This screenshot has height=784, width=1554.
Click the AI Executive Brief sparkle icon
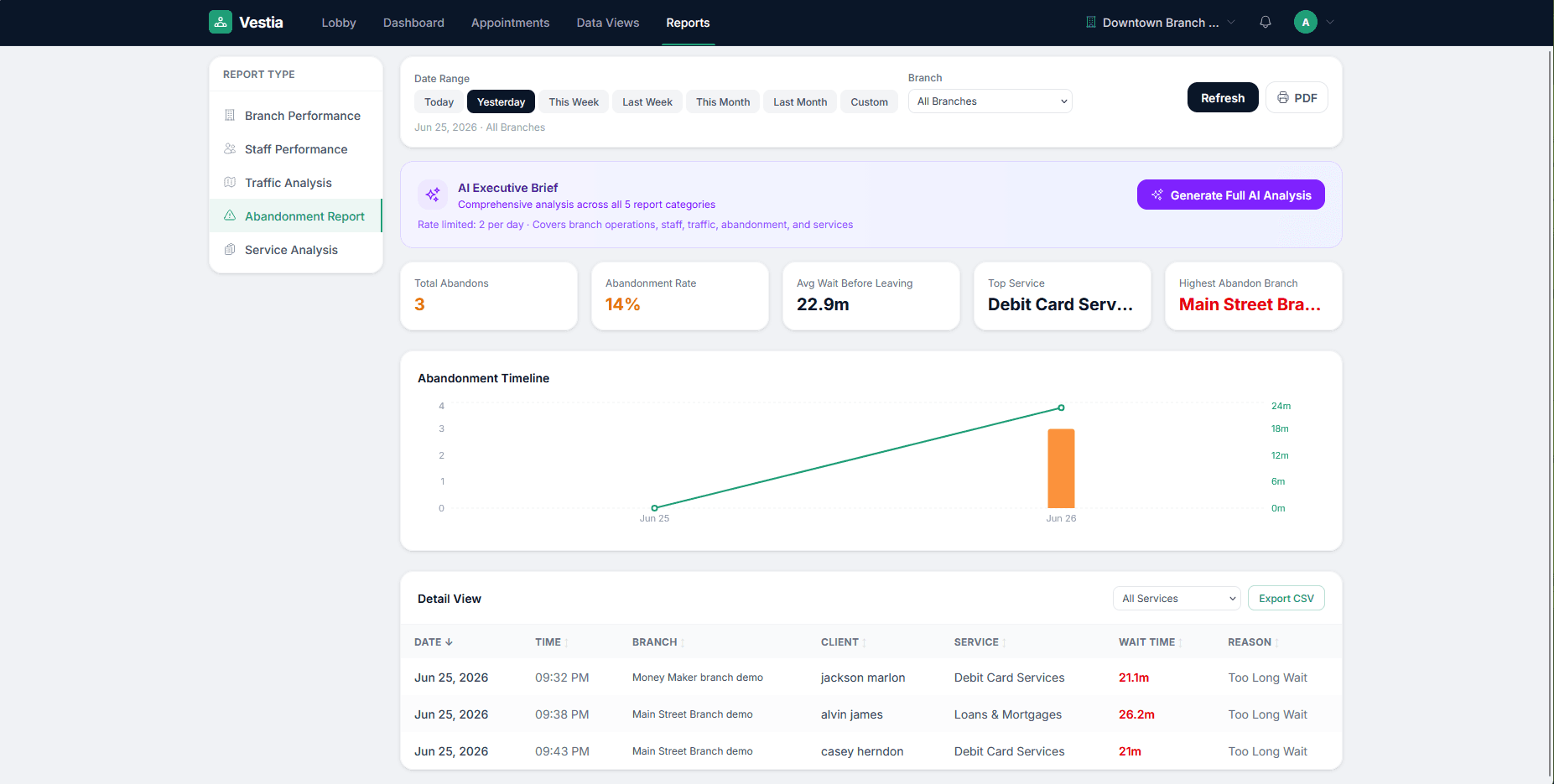tap(433, 195)
